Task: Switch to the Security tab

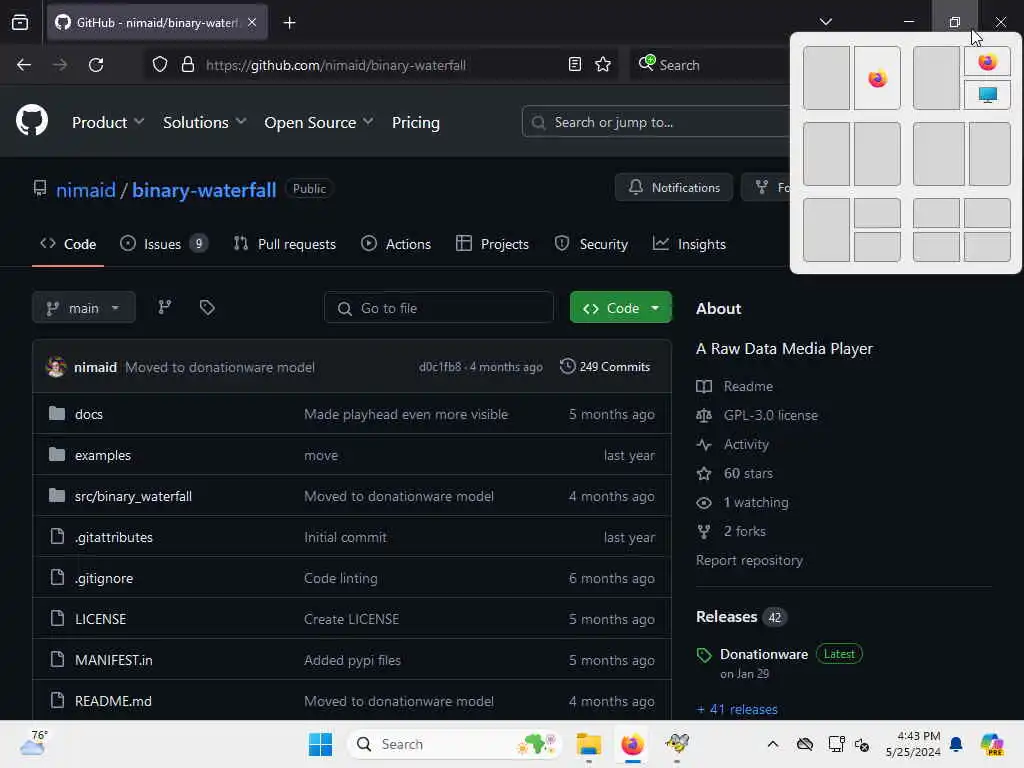Action: pos(591,244)
